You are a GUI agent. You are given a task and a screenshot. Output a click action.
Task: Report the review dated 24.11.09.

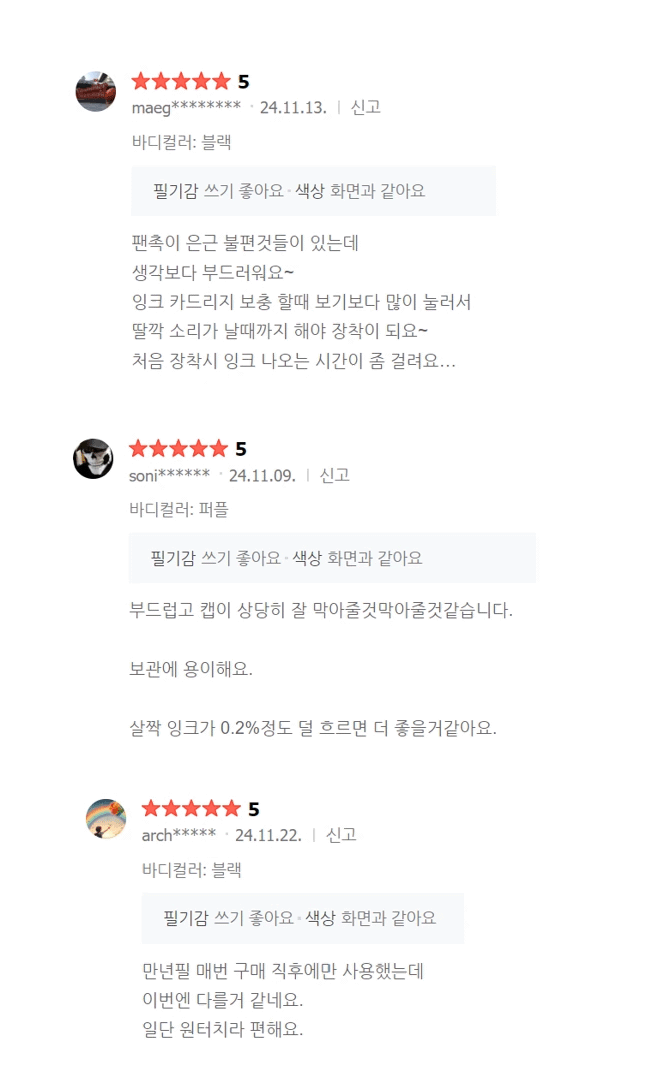click(x=334, y=475)
